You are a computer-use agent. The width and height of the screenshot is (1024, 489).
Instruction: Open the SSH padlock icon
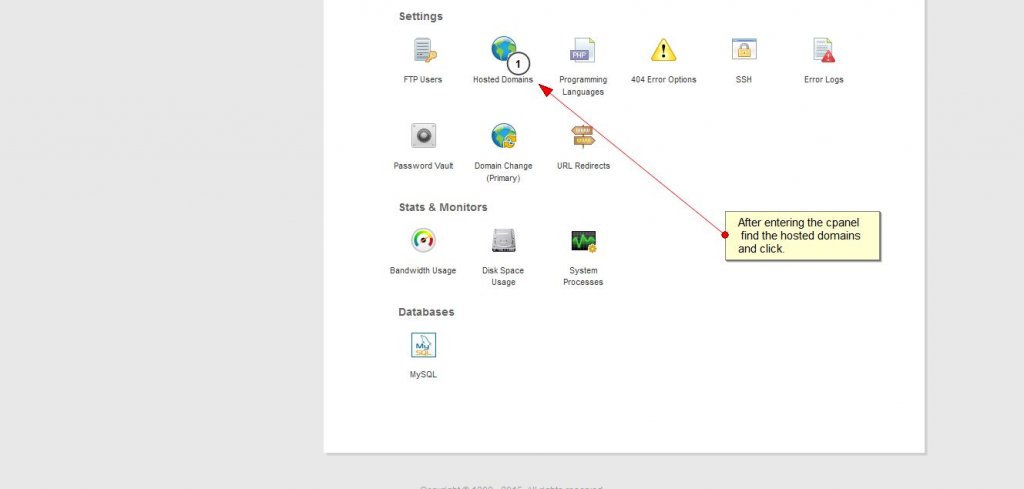point(744,50)
